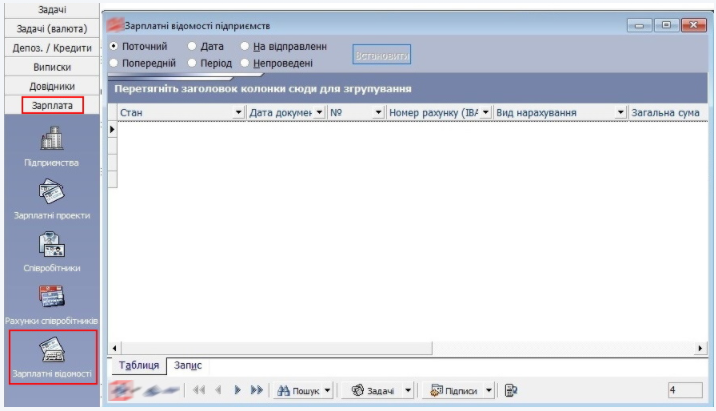Screen dimensions: 716x411
Task: Select the Дата radio button
Action: (x=192, y=46)
